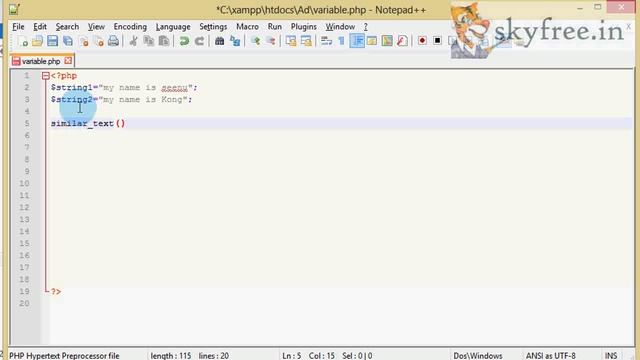Create a new file with the New icon
The width and height of the screenshot is (640, 360).
click(x=22, y=41)
